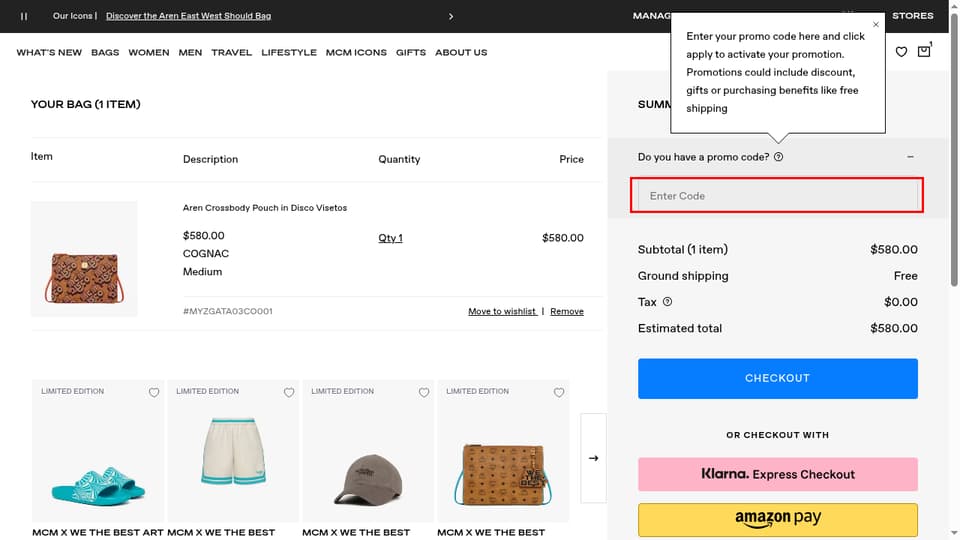The height and width of the screenshot is (540, 960).
Task: Pause the banner carousel
Action: click(x=24, y=17)
